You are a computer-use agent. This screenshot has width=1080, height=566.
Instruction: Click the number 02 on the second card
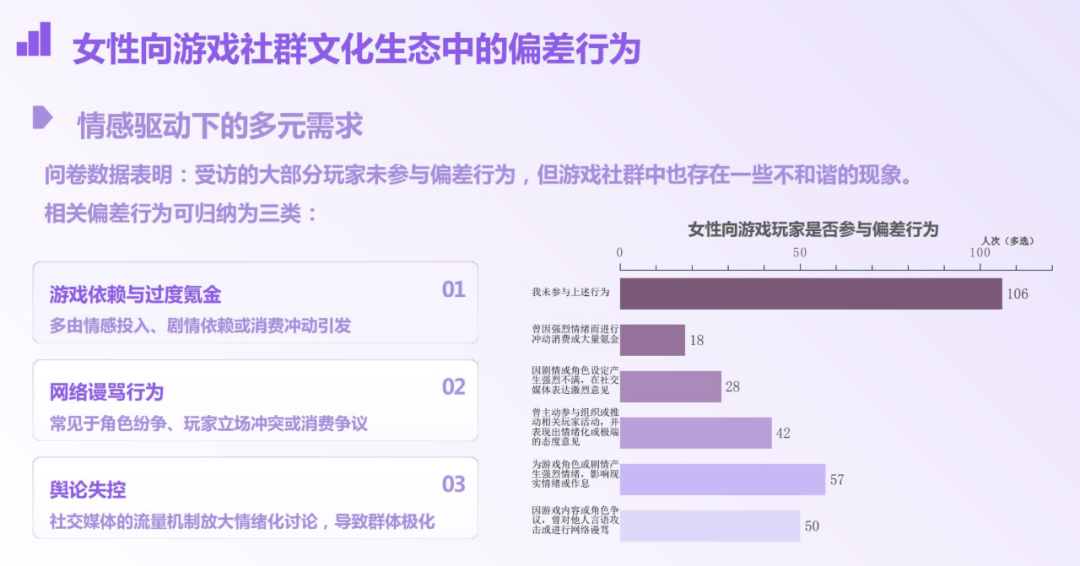pos(453,387)
